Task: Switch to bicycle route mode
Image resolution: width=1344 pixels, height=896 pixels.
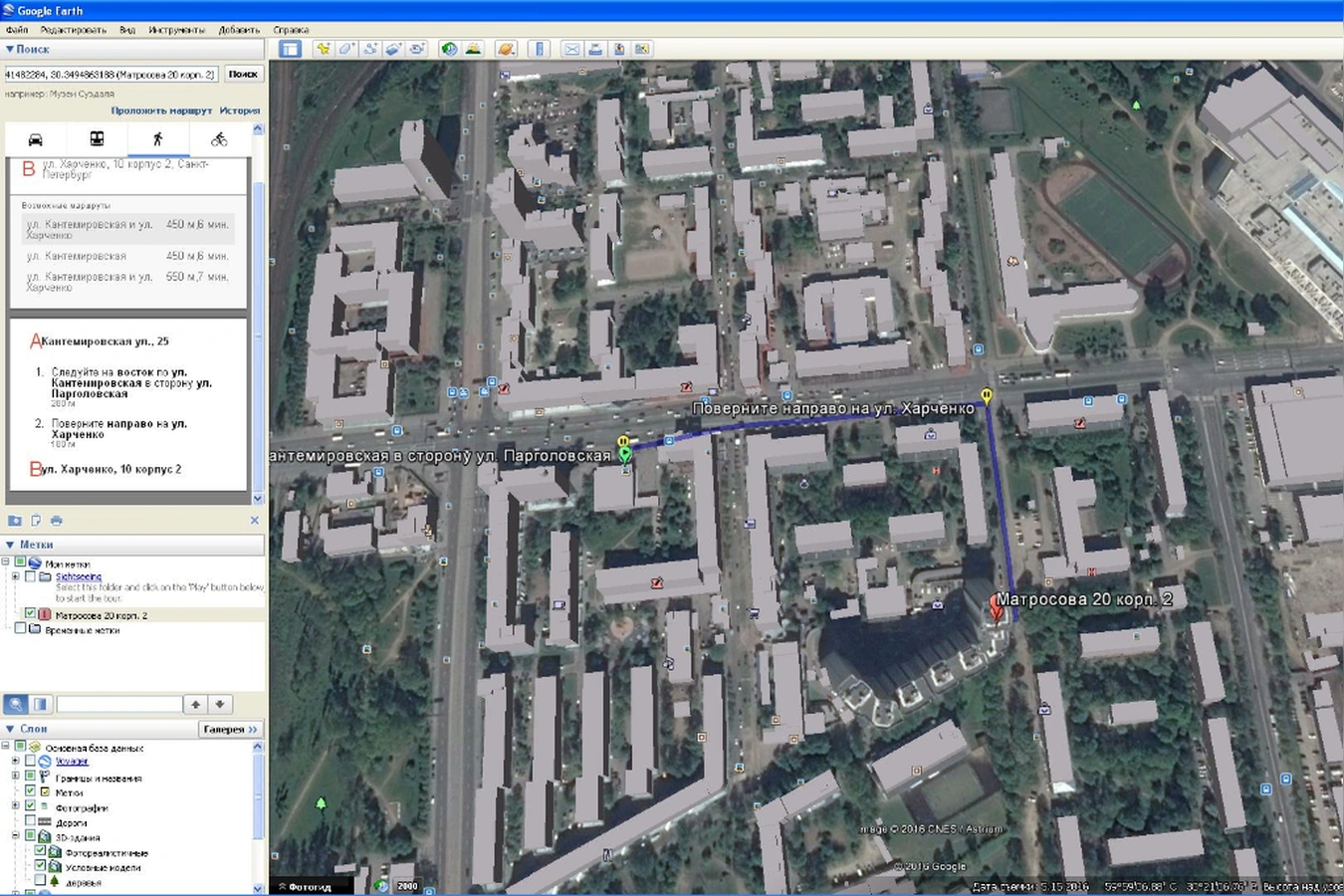Action: [219, 139]
